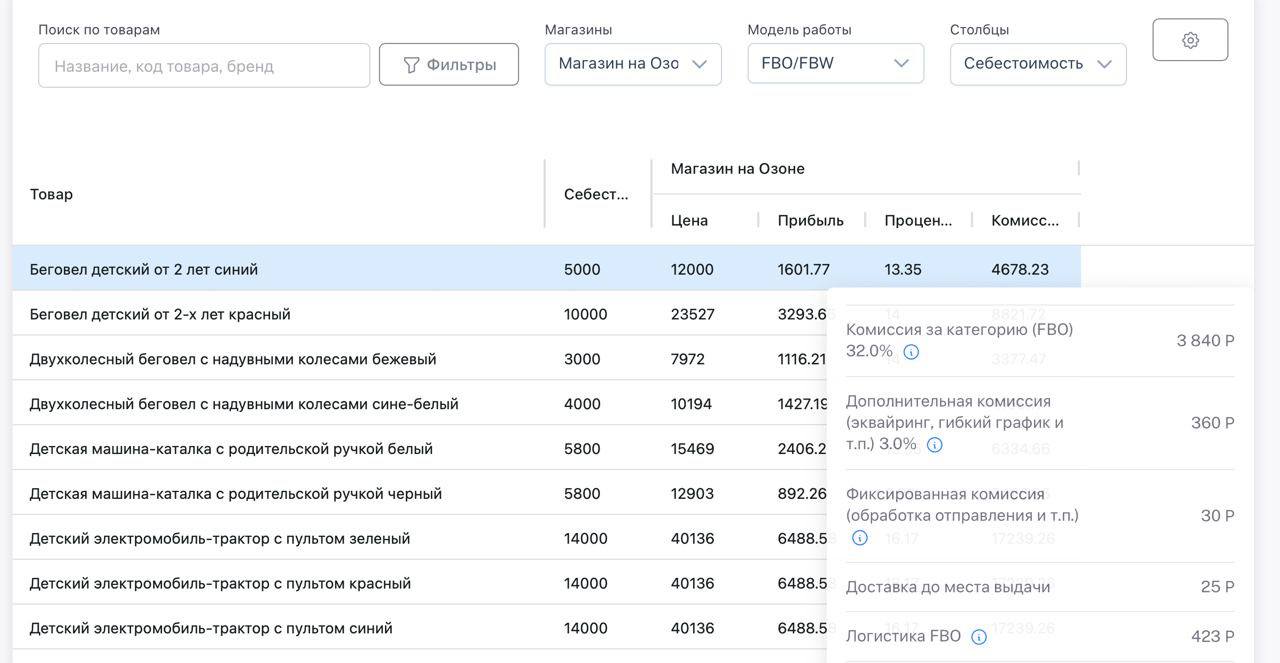This screenshot has height=663, width=1280.
Task: Click the Себест… column header
Action: point(596,194)
